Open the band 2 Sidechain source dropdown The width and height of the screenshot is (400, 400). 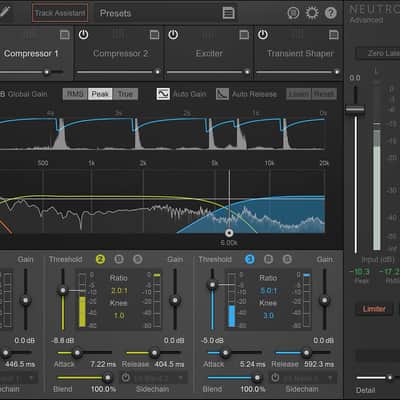(x=159, y=378)
